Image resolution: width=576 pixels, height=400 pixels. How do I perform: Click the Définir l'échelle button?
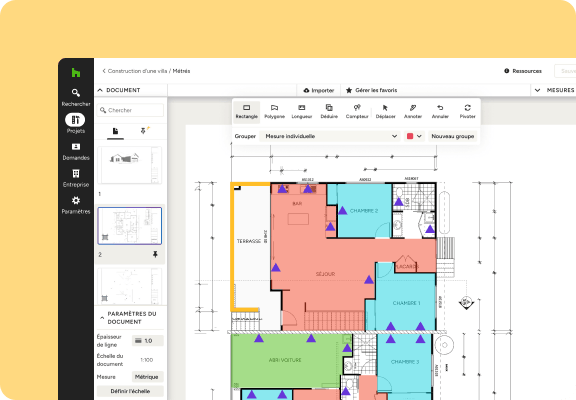click(x=130, y=391)
